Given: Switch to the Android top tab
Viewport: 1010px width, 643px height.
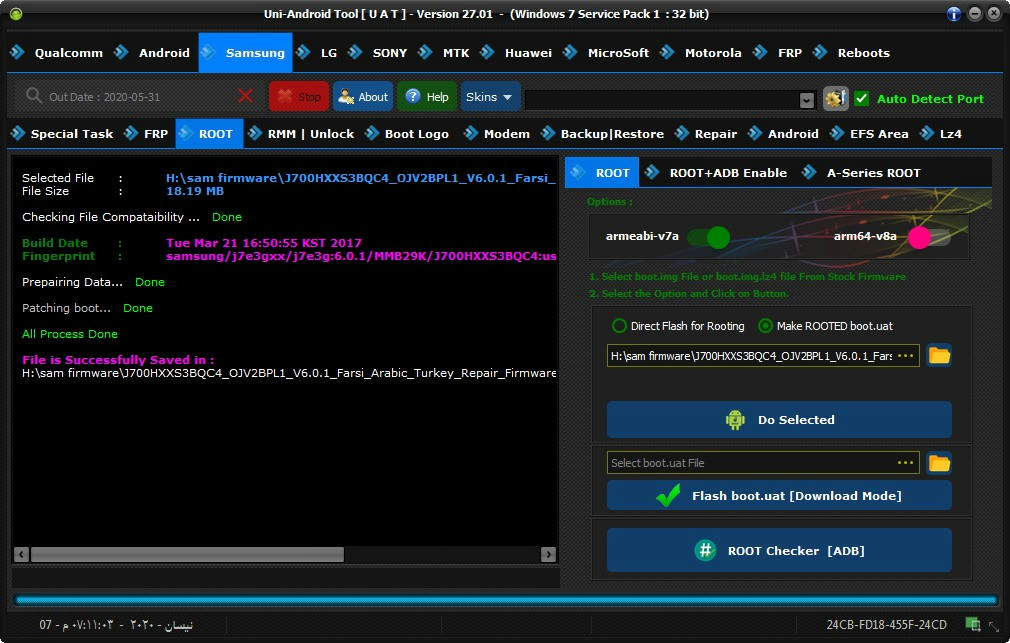Looking at the screenshot, I should 152,53.
